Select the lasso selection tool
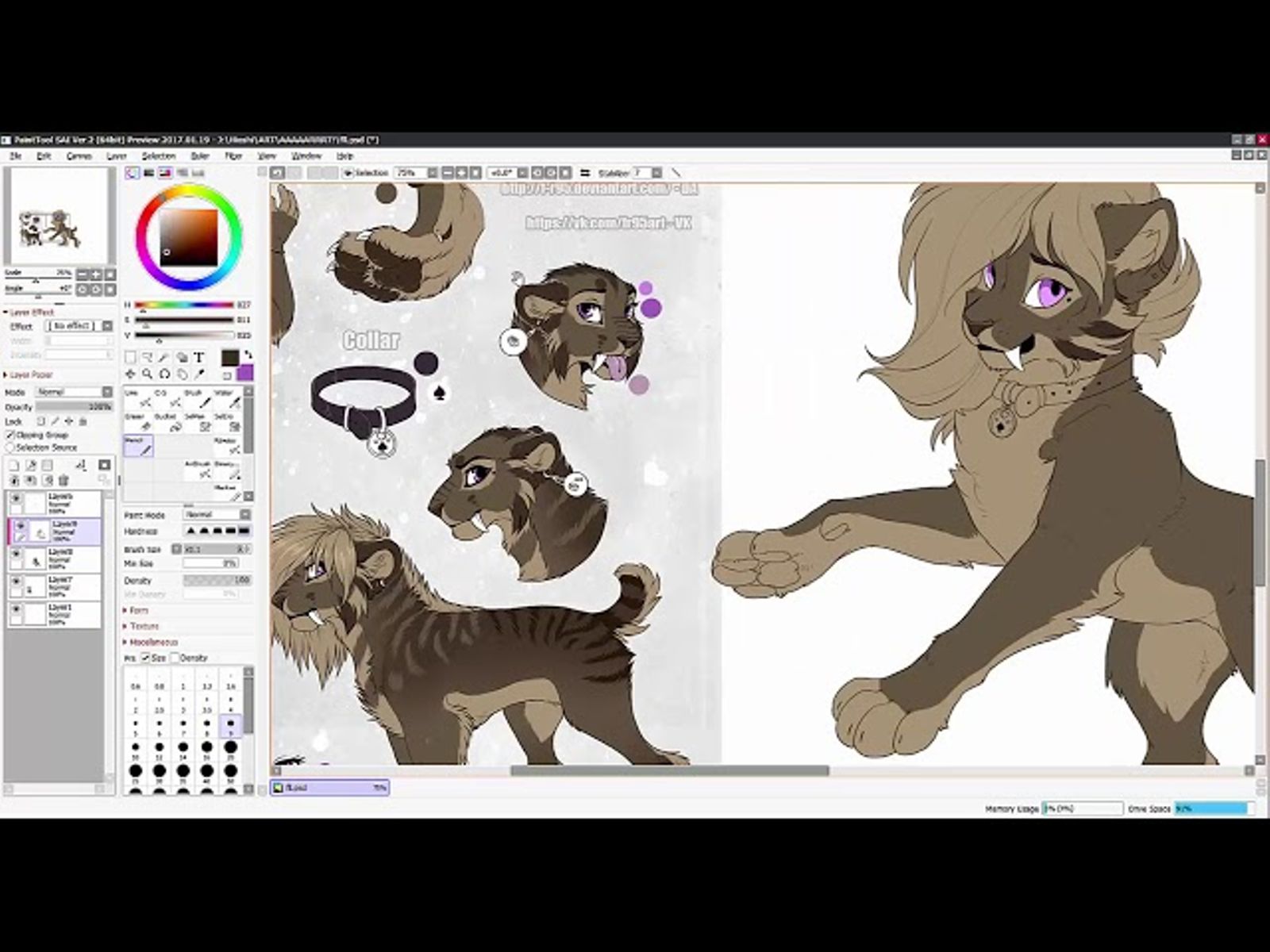 point(148,358)
